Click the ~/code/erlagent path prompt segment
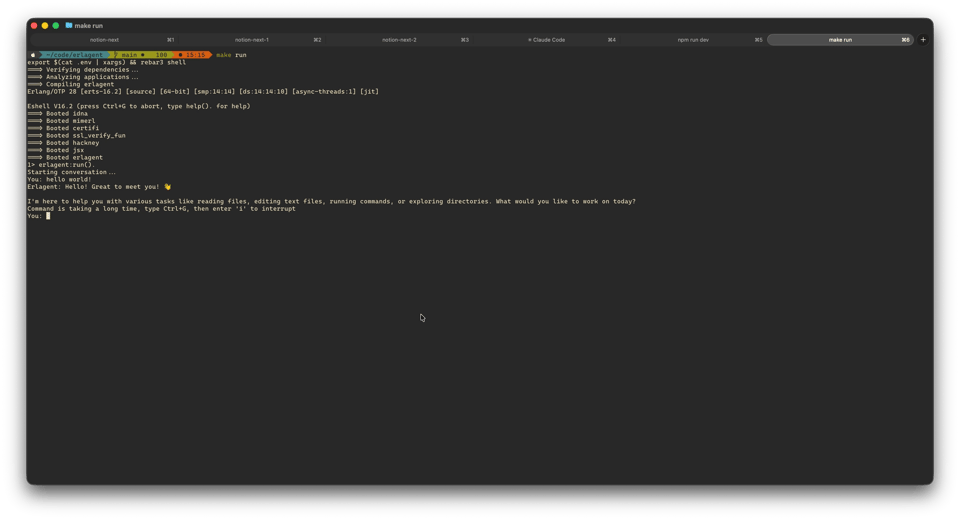Screen dimensions: 960x520 75,55
